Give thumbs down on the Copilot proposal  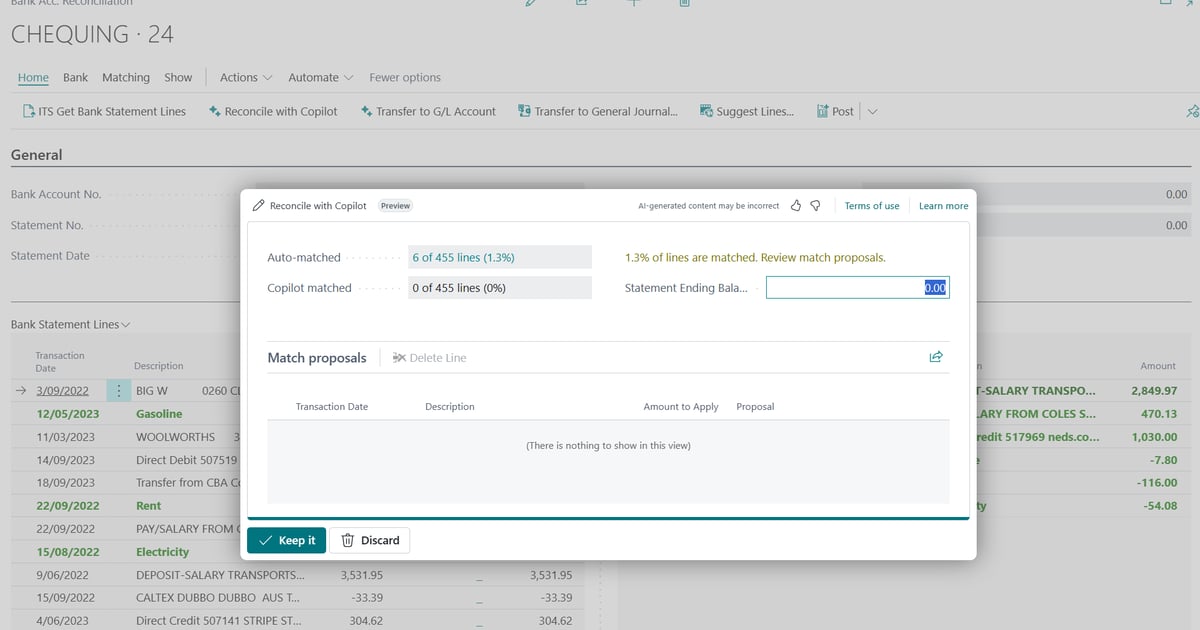[x=816, y=205]
